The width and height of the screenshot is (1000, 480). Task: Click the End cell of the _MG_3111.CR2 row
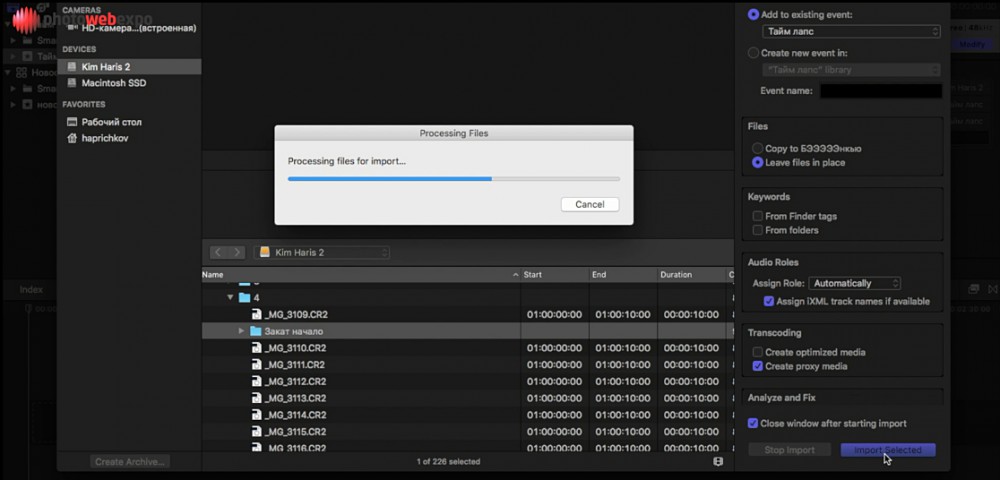[623, 365]
